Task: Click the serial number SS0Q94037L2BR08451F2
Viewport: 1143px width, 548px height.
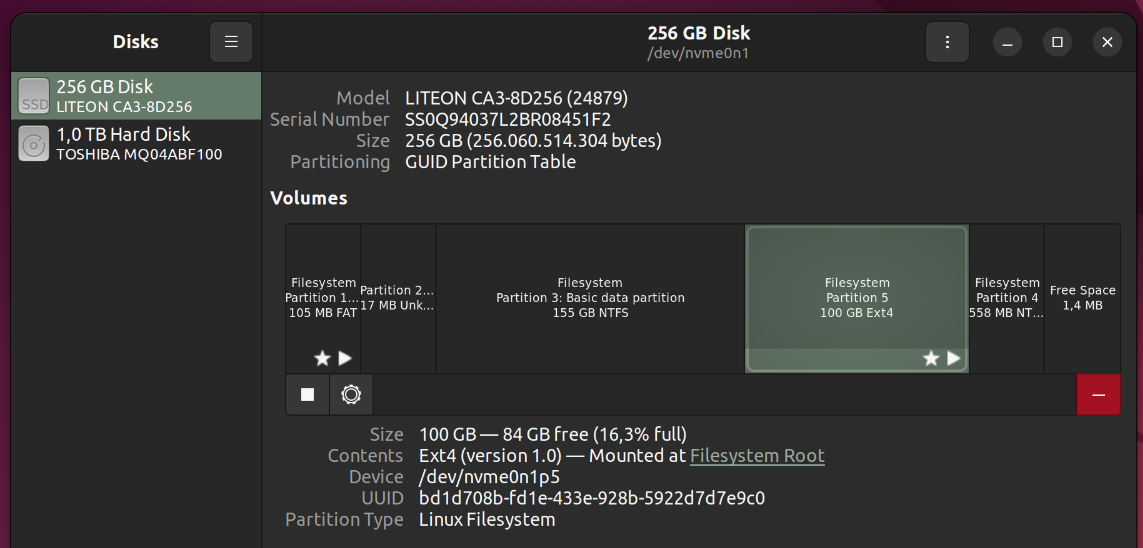Action: tap(508, 120)
